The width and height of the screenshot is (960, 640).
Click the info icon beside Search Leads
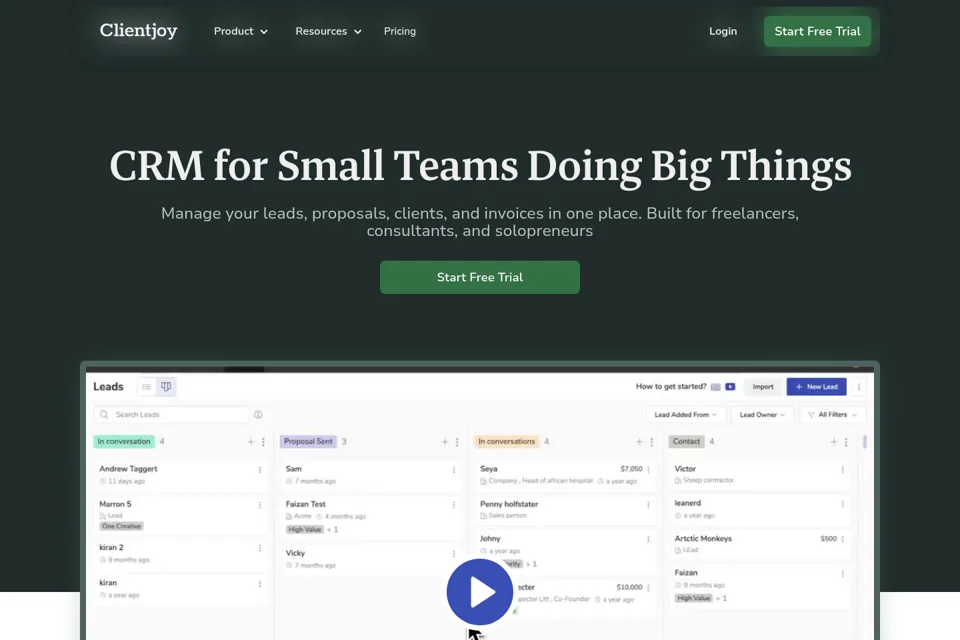tap(258, 415)
